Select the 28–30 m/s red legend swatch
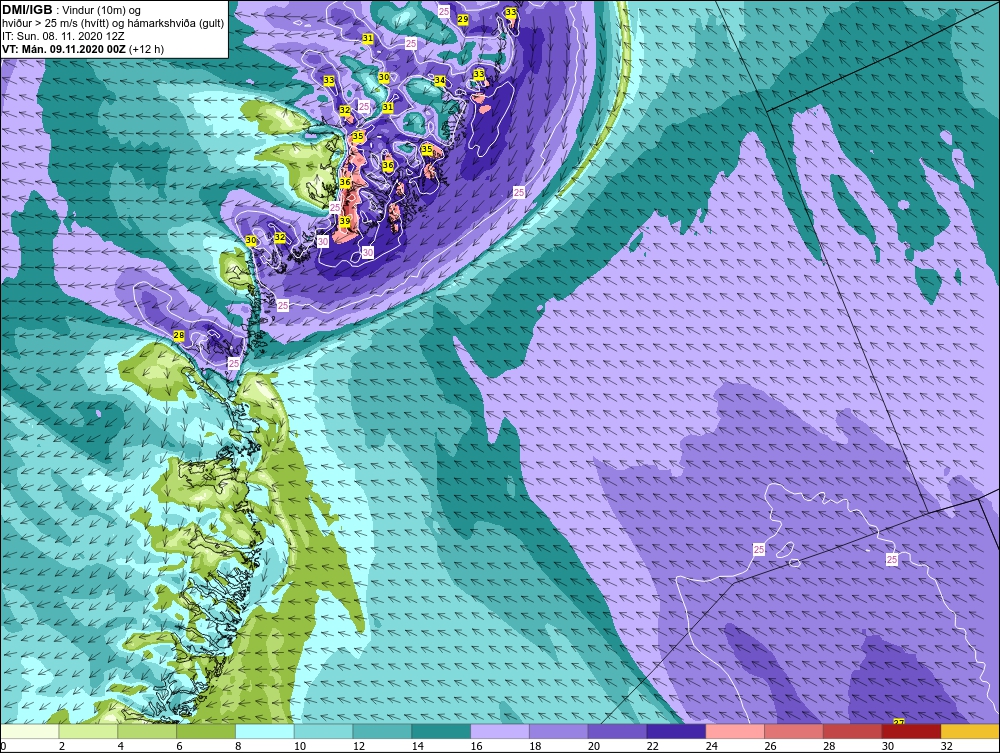1000x753 pixels. tap(853, 731)
